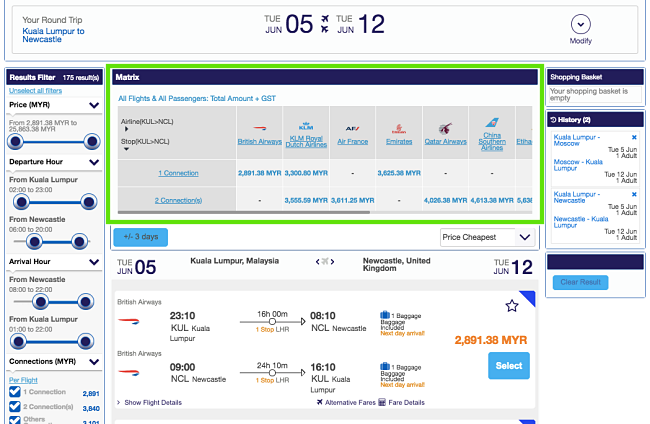
Task: Click the Clear Result button
Action: pos(580,282)
